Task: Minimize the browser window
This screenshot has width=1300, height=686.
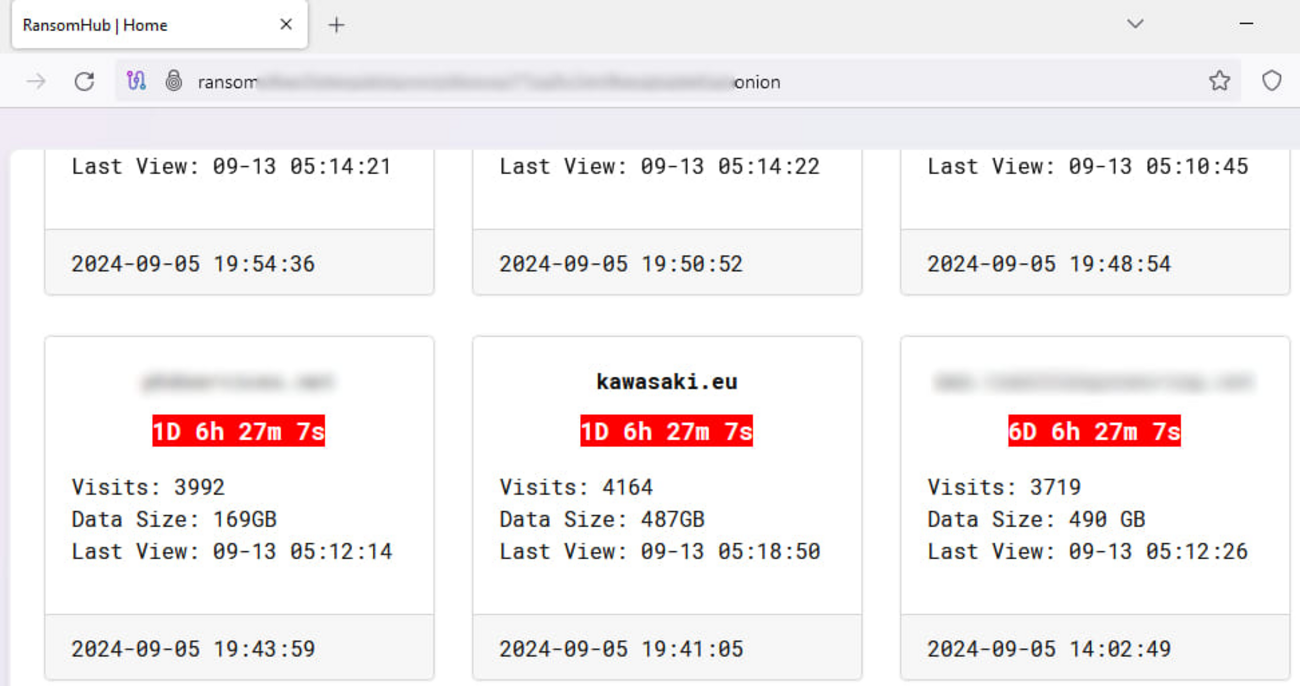Action: (x=1246, y=24)
